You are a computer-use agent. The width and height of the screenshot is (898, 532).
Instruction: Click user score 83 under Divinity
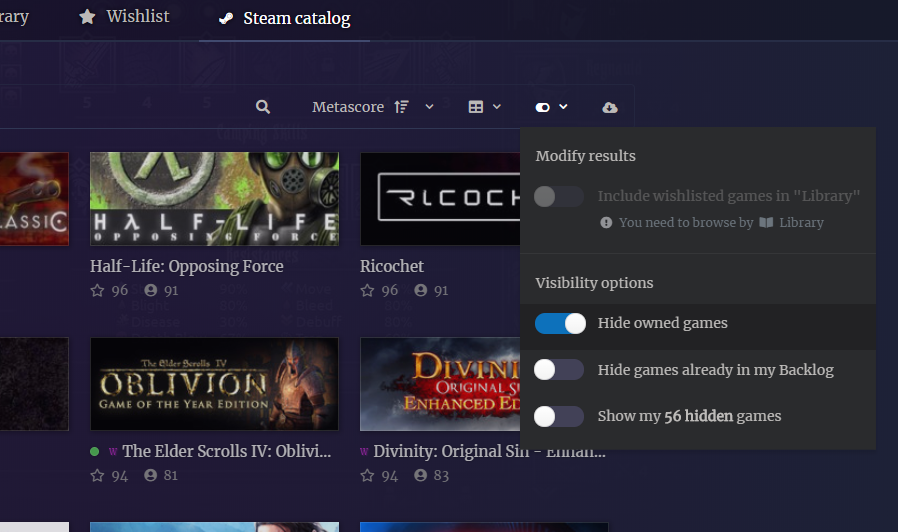[x=441, y=476]
